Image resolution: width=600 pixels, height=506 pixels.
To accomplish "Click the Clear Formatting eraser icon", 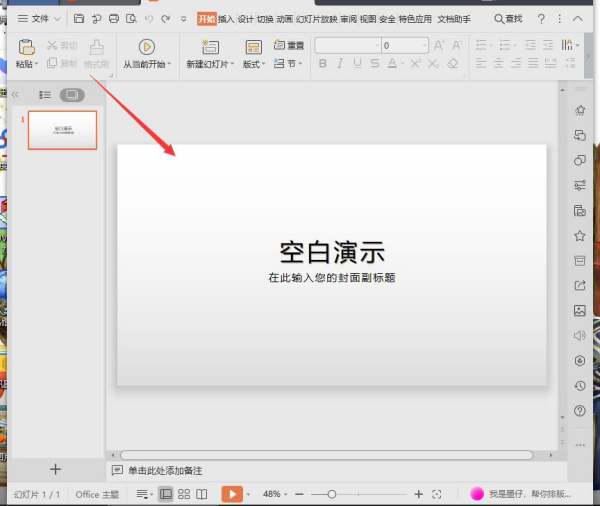I will (x=453, y=63).
